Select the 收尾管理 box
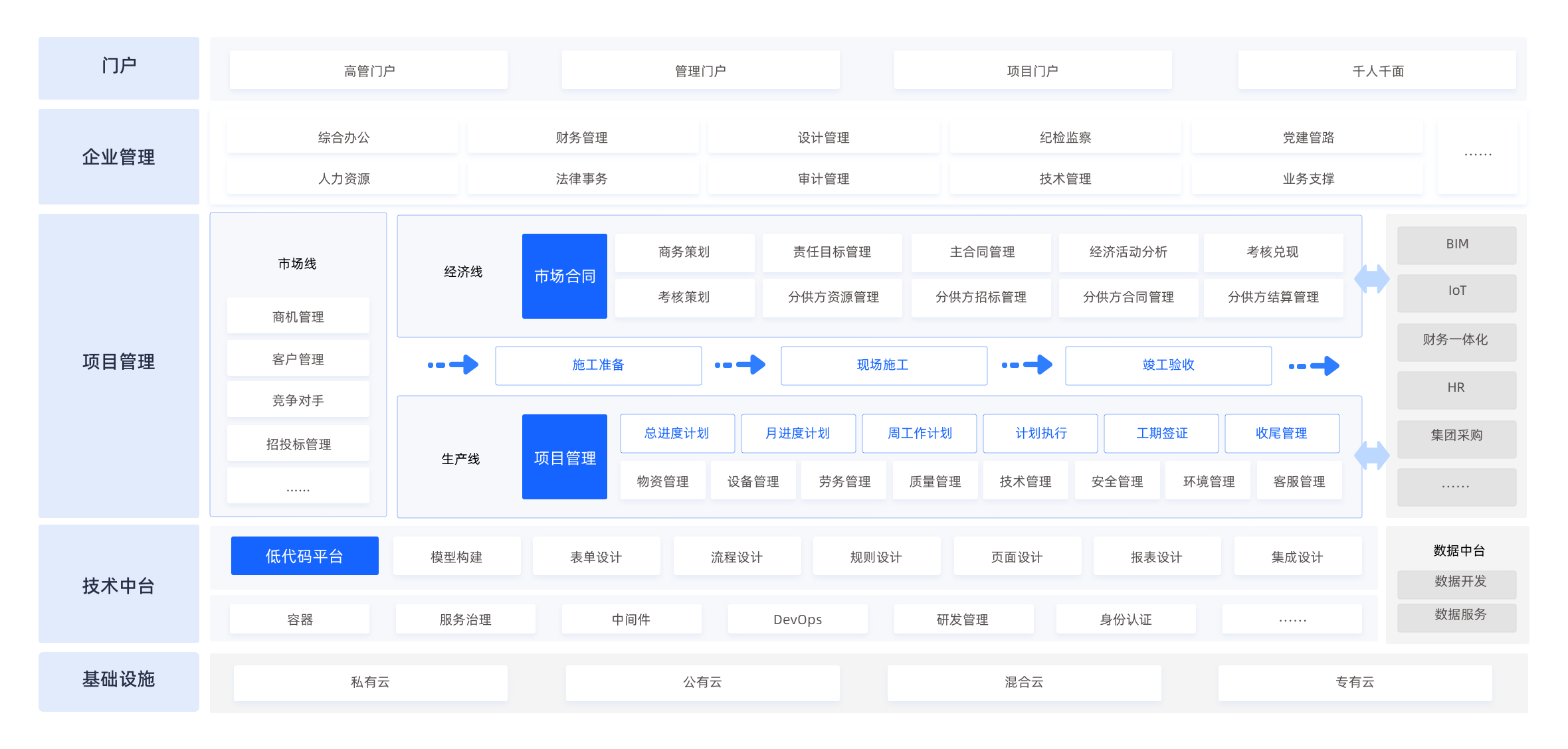This screenshot has height=749, width=1568. pyautogui.click(x=1282, y=434)
